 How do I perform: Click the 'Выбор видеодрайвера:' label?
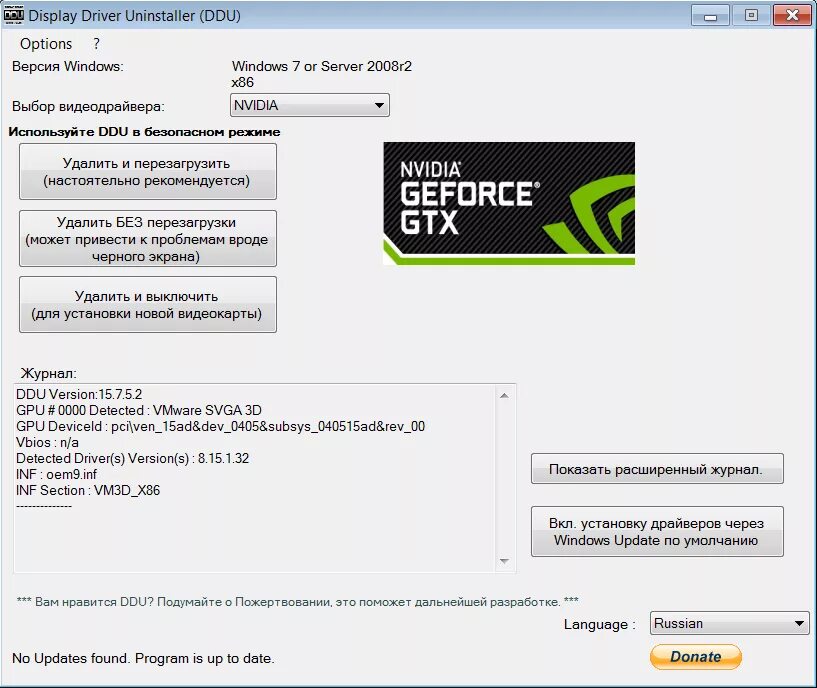point(88,106)
